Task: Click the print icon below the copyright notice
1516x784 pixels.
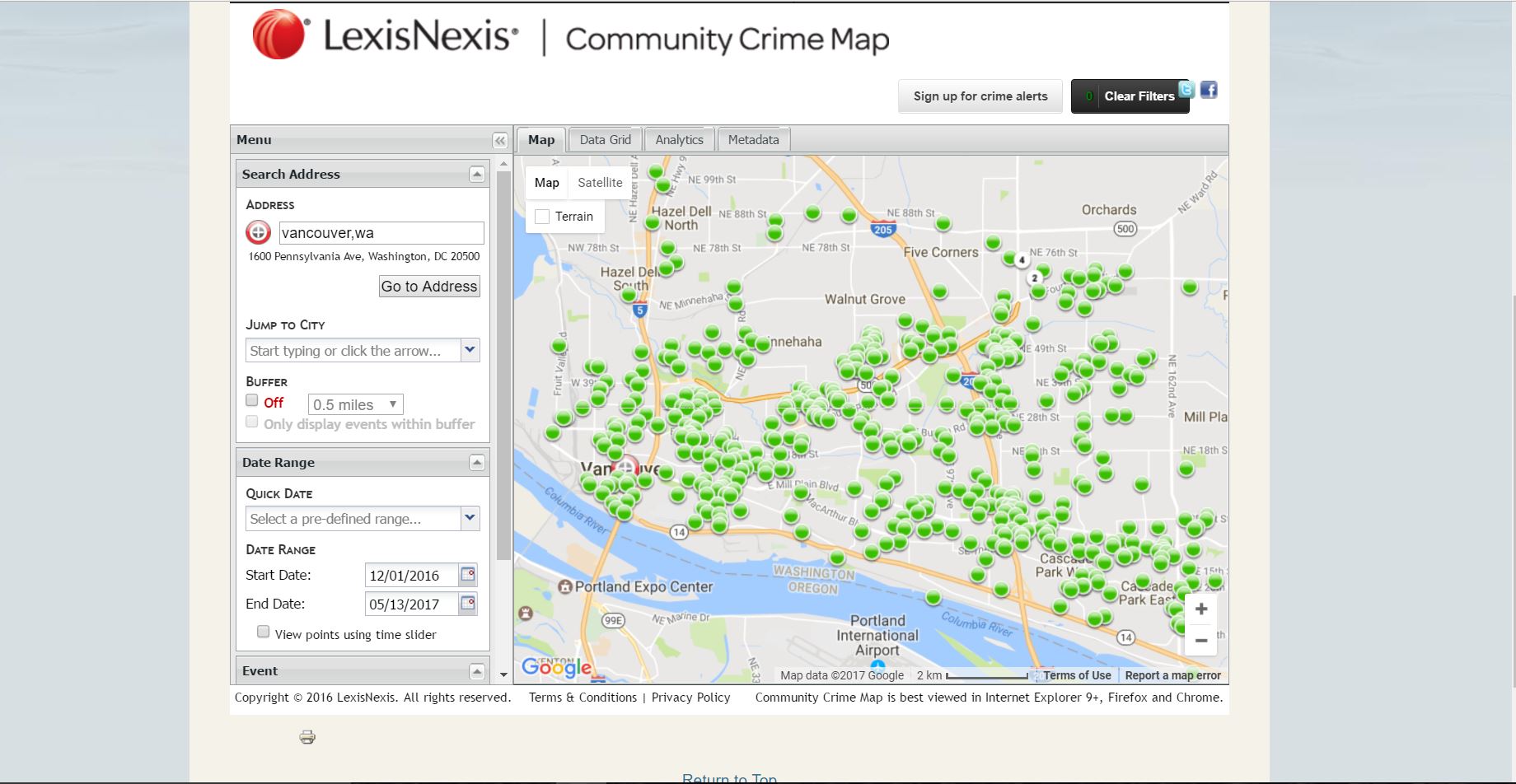Action: pyautogui.click(x=306, y=737)
